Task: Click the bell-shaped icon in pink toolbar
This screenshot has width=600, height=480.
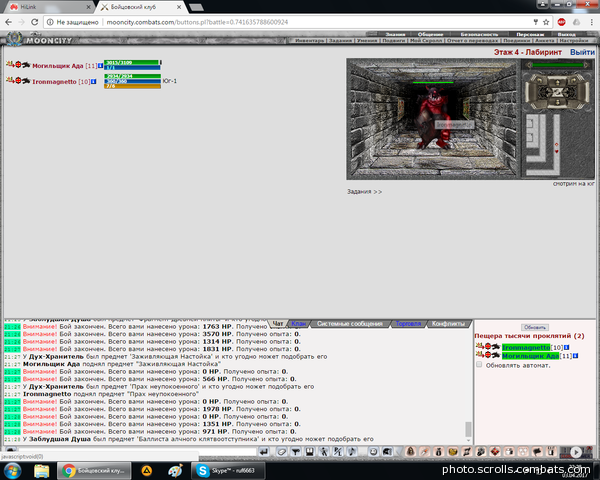Action: pos(411,452)
